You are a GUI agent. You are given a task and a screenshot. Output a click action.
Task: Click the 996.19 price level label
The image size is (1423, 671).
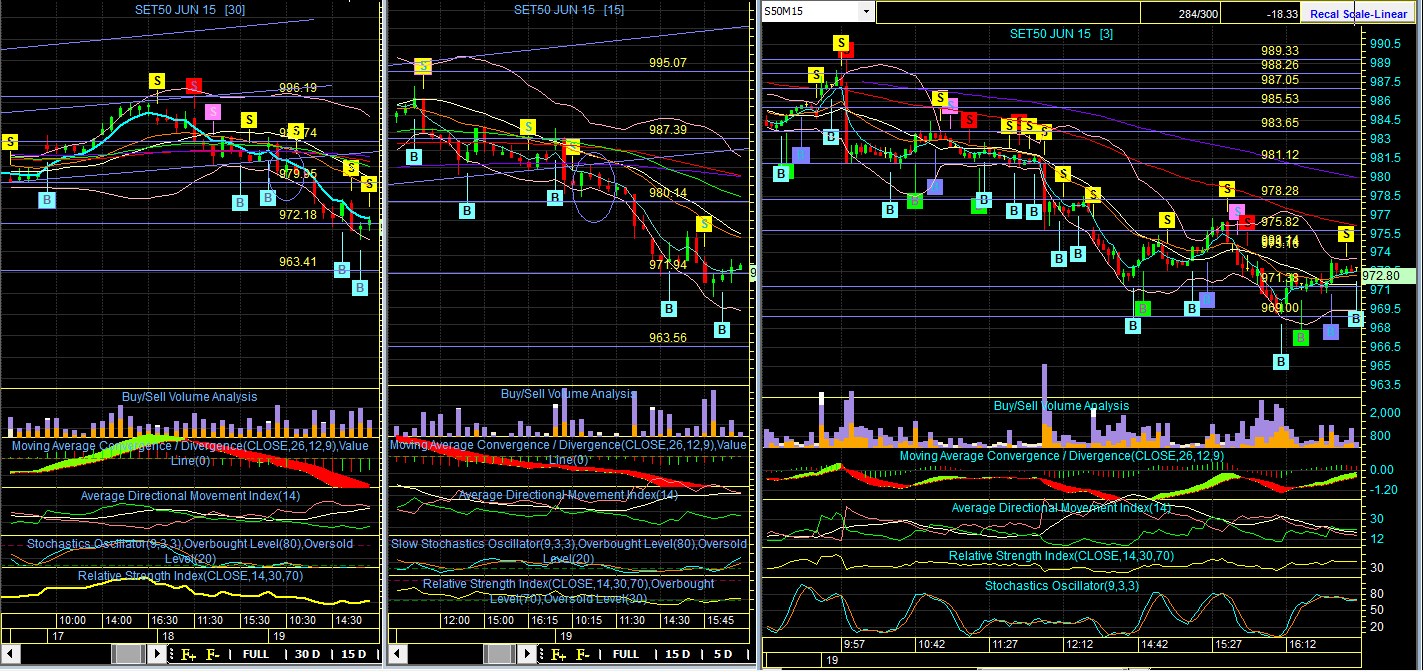point(298,88)
